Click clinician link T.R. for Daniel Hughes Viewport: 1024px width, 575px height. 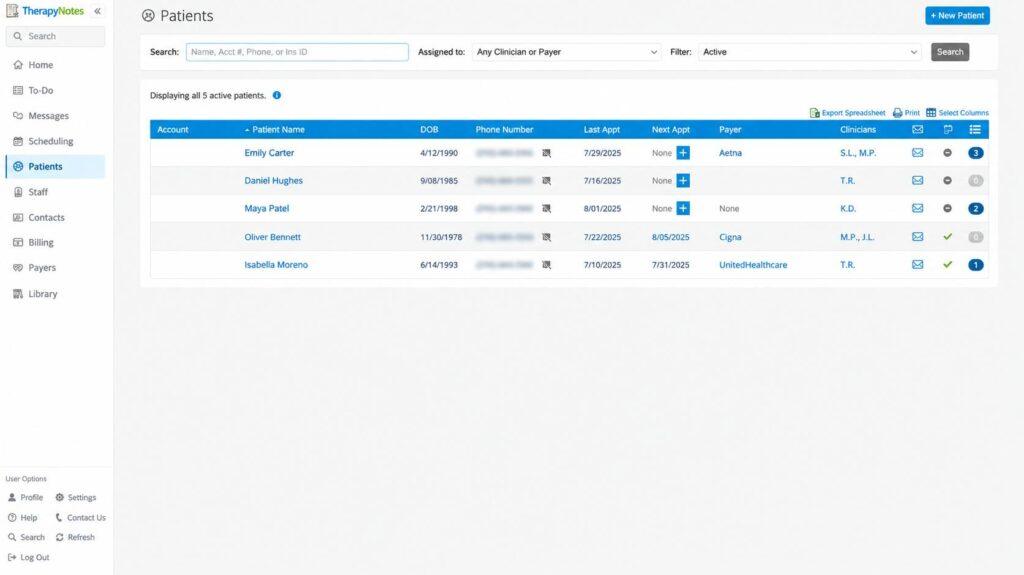coord(847,180)
